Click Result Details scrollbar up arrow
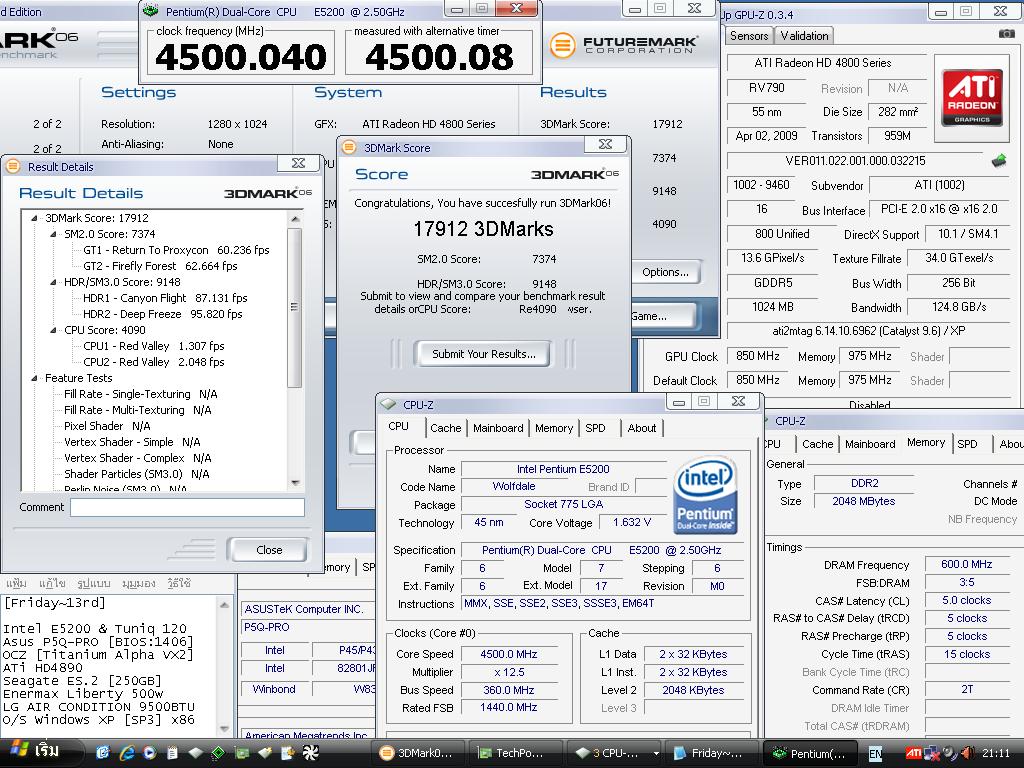 pos(295,219)
